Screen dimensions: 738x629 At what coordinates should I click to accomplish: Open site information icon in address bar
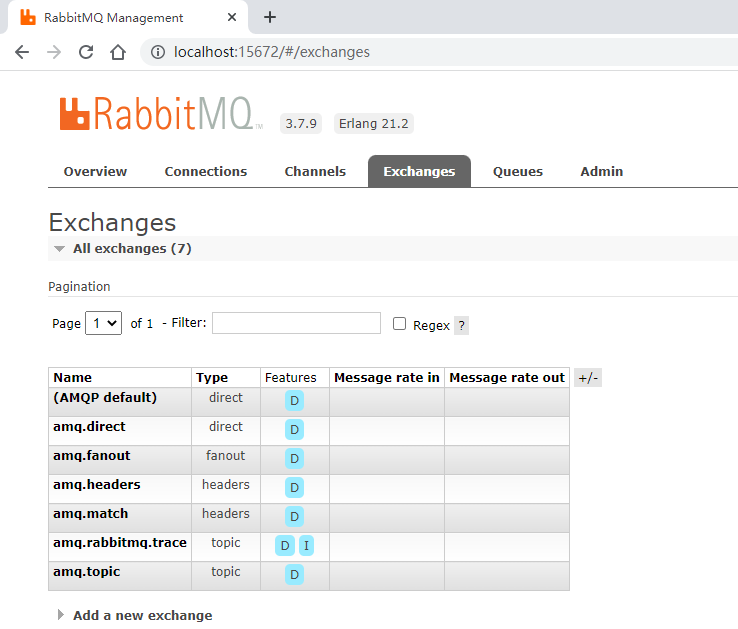point(158,52)
